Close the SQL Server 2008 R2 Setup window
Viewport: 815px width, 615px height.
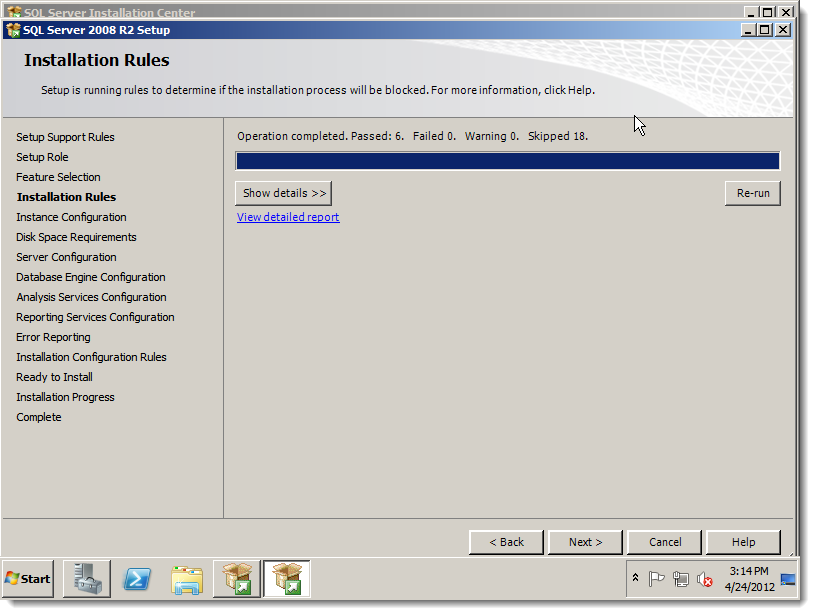(783, 30)
